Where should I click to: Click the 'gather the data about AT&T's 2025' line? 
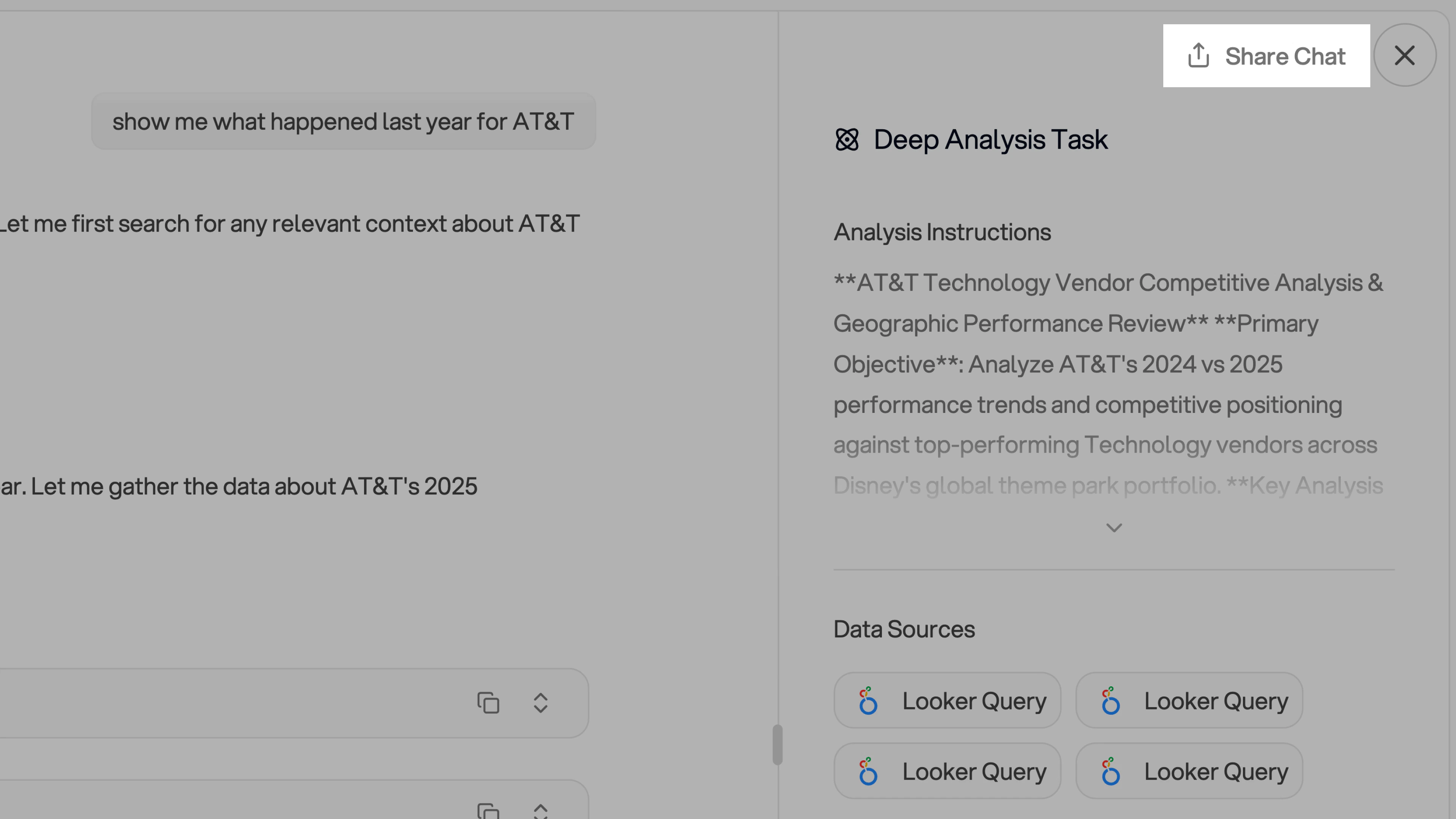point(238,486)
